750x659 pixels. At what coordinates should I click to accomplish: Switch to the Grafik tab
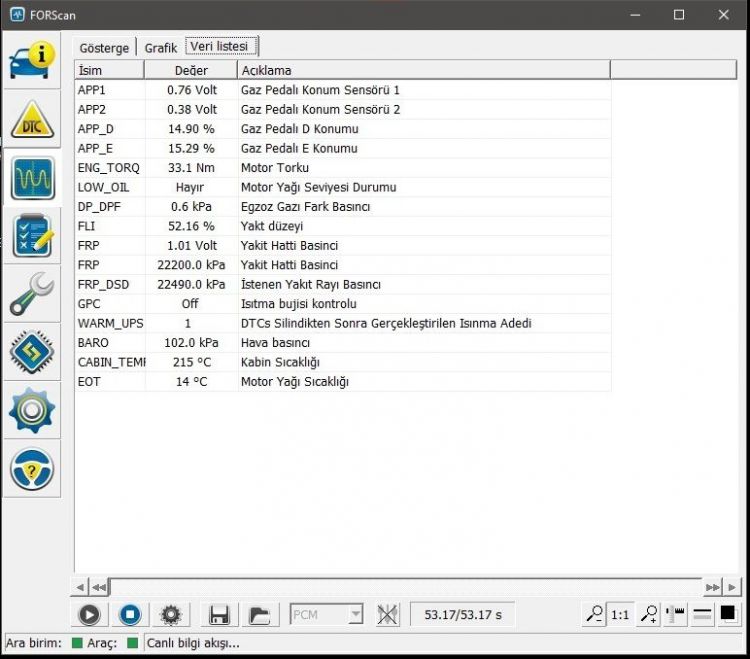tap(161, 48)
